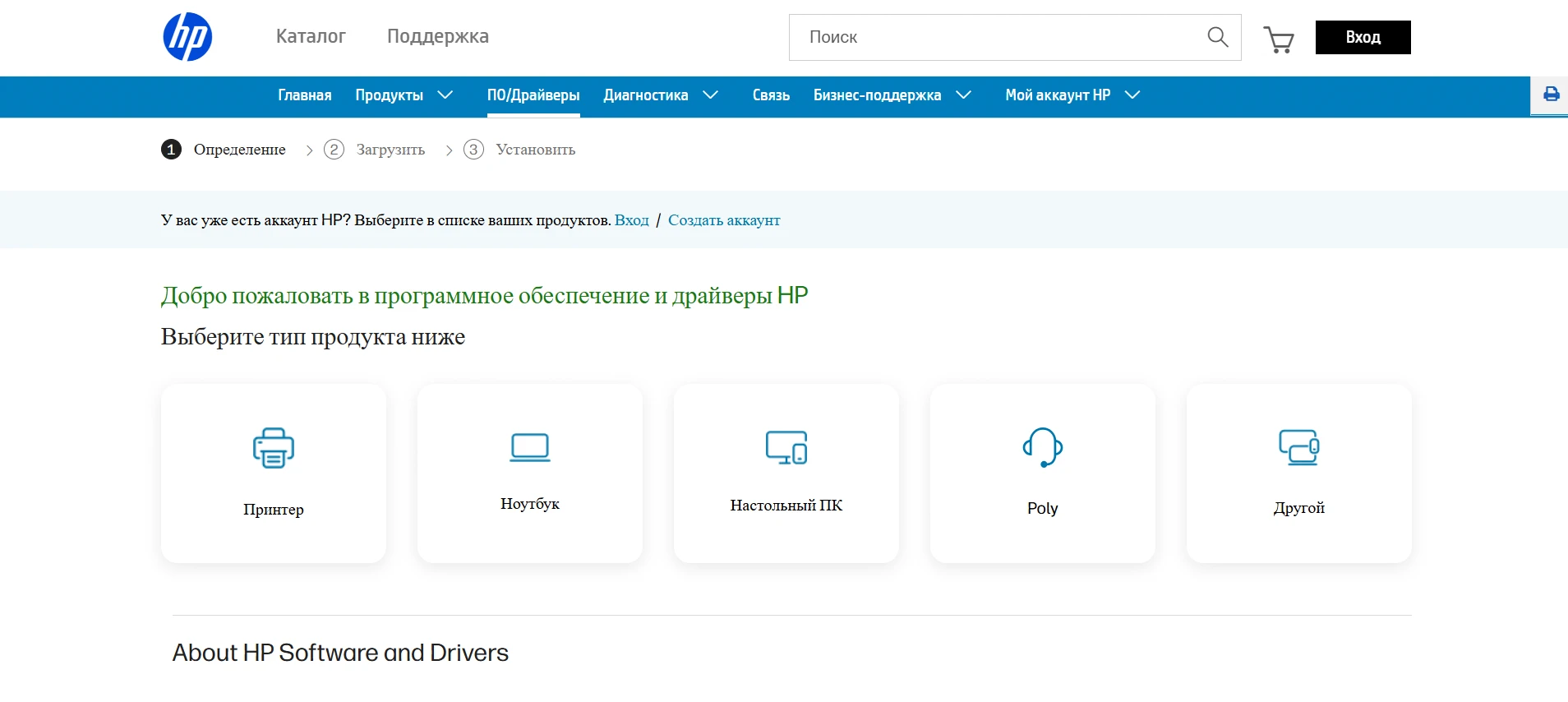This screenshot has width=1568, height=702.
Task: Choose the Ноутбук laptop icon
Action: click(530, 447)
